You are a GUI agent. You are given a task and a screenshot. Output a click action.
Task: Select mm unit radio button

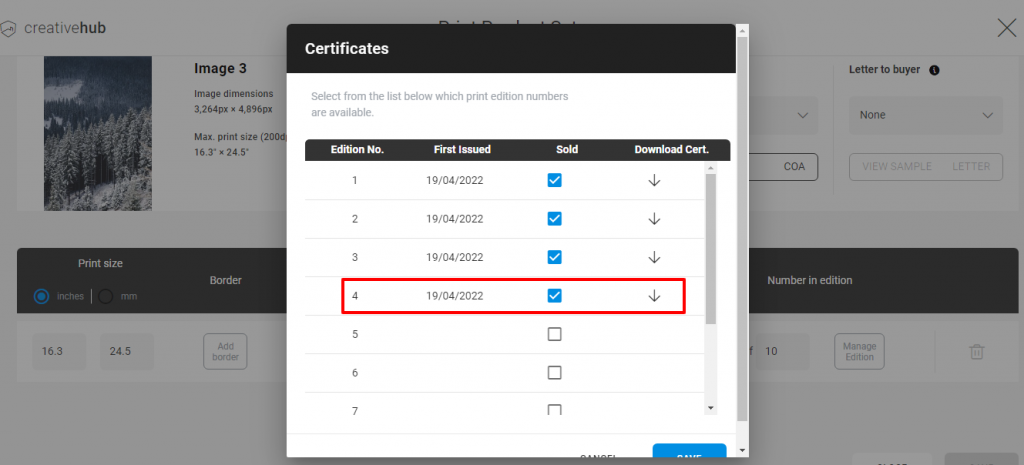(106, 297)
